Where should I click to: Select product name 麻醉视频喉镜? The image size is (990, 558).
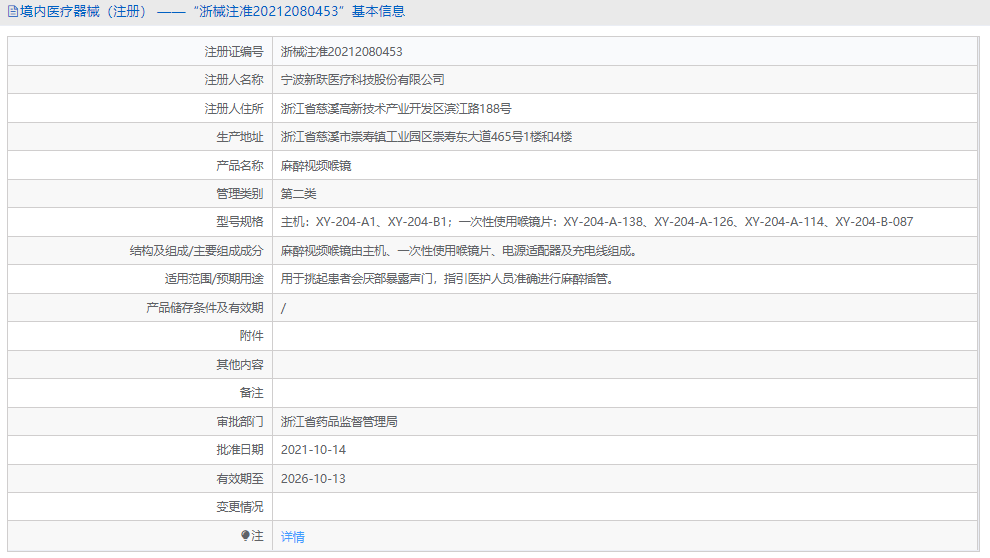[x=316, y=166]
